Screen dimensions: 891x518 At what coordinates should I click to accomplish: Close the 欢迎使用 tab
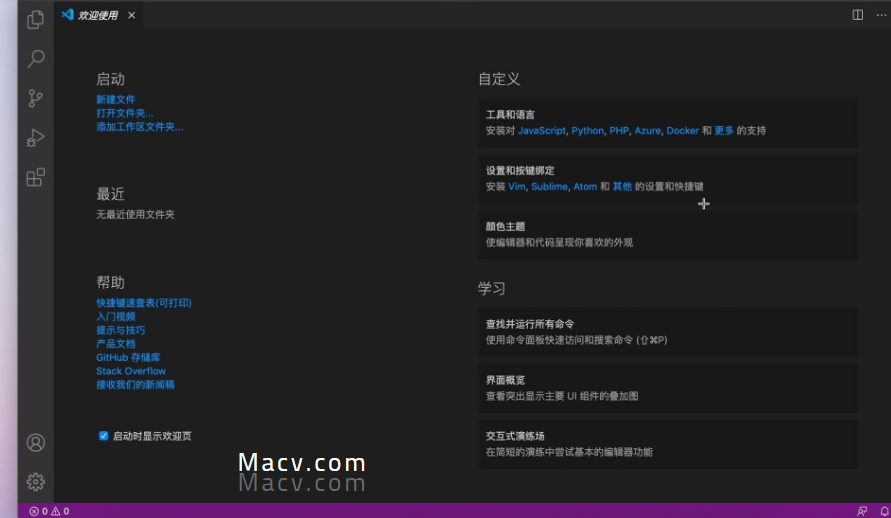coord(131,15)
